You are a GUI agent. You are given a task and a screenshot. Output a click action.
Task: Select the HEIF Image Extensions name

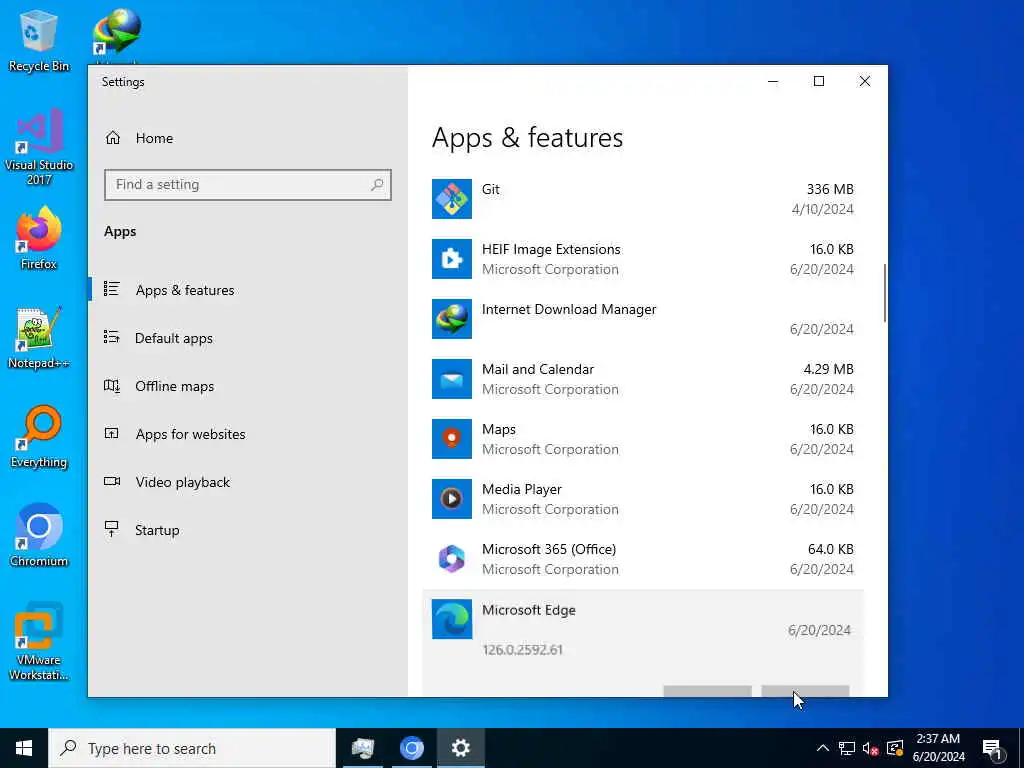pos(551,249)
